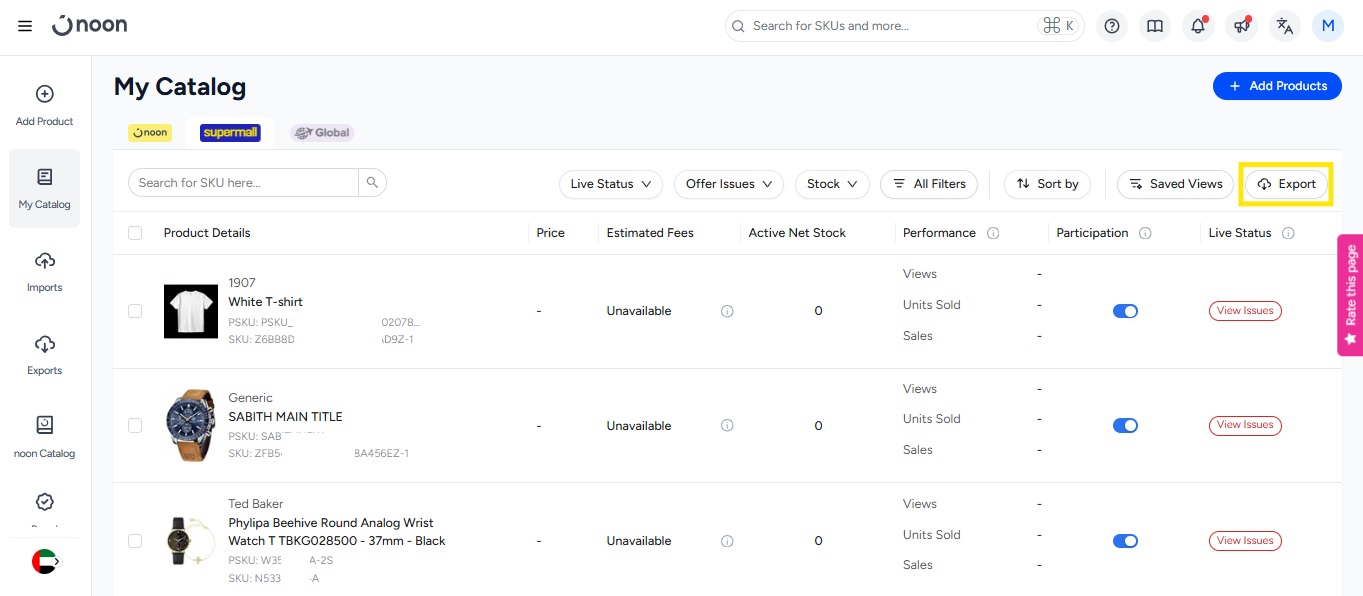Click the Add Products button
The width and height of the screenshot is (1363, 596).
[x=1277, y=86]
